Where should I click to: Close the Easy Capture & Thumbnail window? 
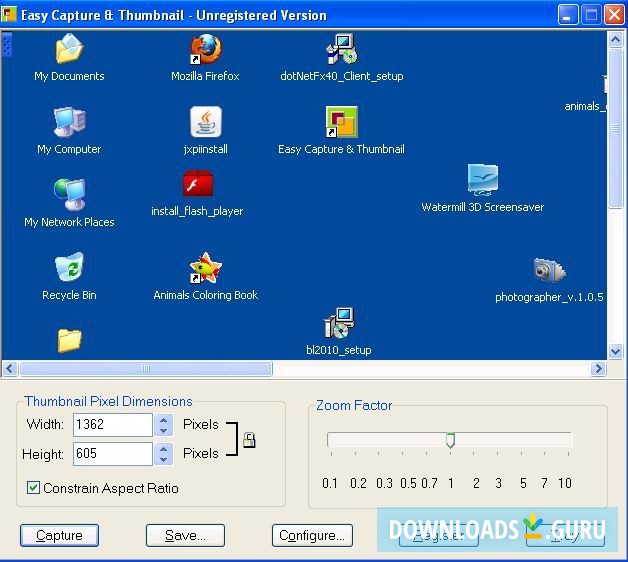pyautogui.click(x=614, y=15)
